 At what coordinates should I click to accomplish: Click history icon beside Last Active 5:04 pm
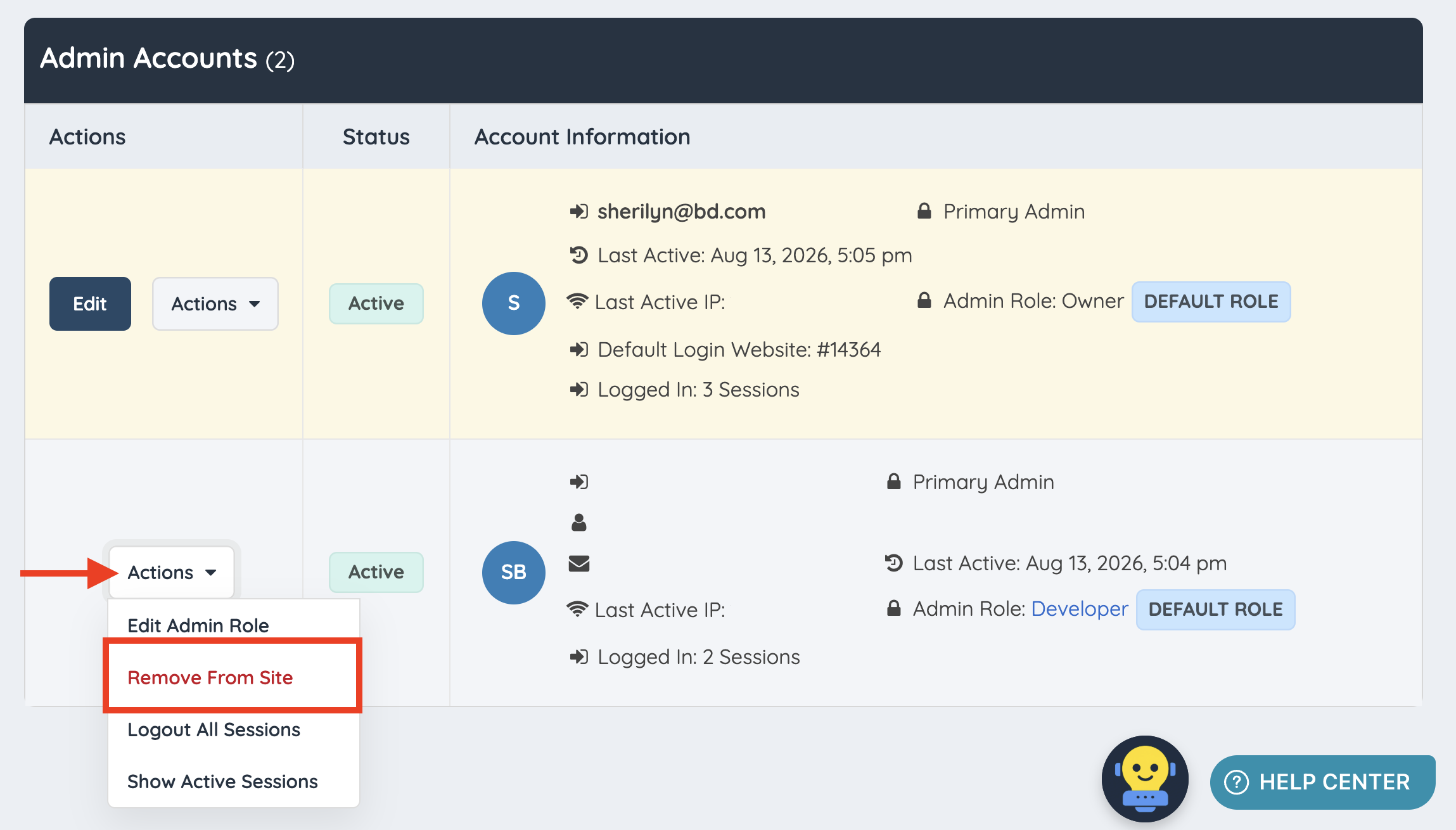[894, 563]
